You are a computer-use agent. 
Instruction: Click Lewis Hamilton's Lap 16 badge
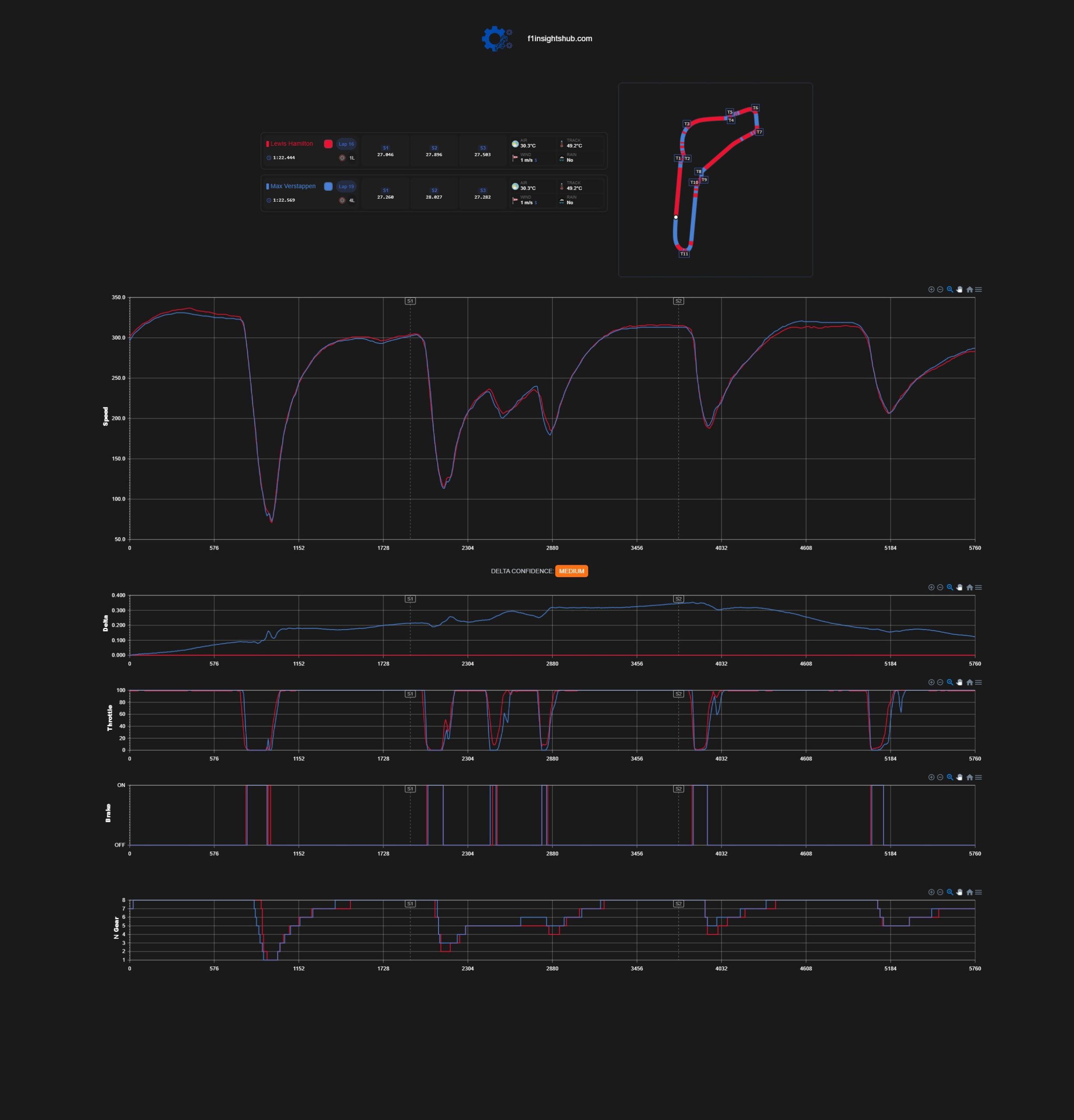pos(346,144)
